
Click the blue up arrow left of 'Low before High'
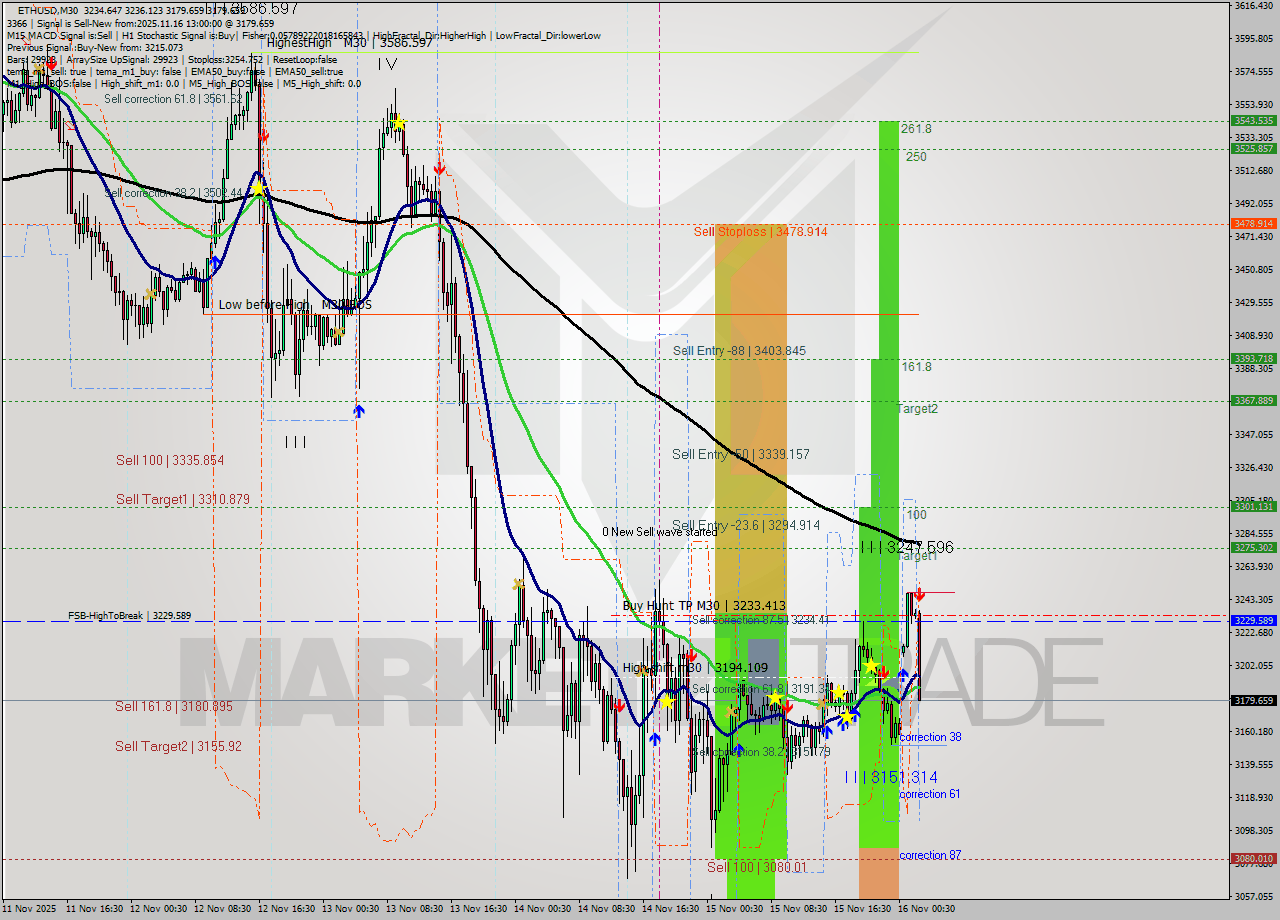tap(214, 262)
